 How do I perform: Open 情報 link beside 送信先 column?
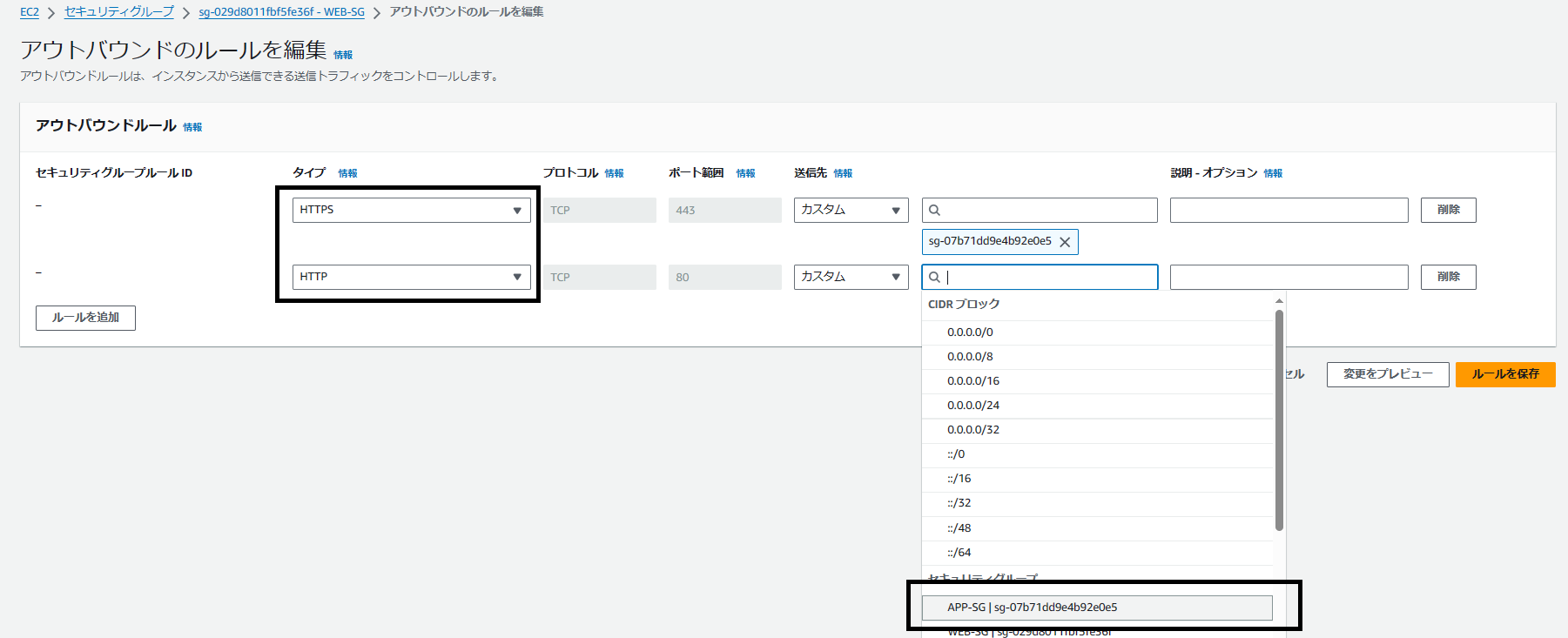(843, 173)
